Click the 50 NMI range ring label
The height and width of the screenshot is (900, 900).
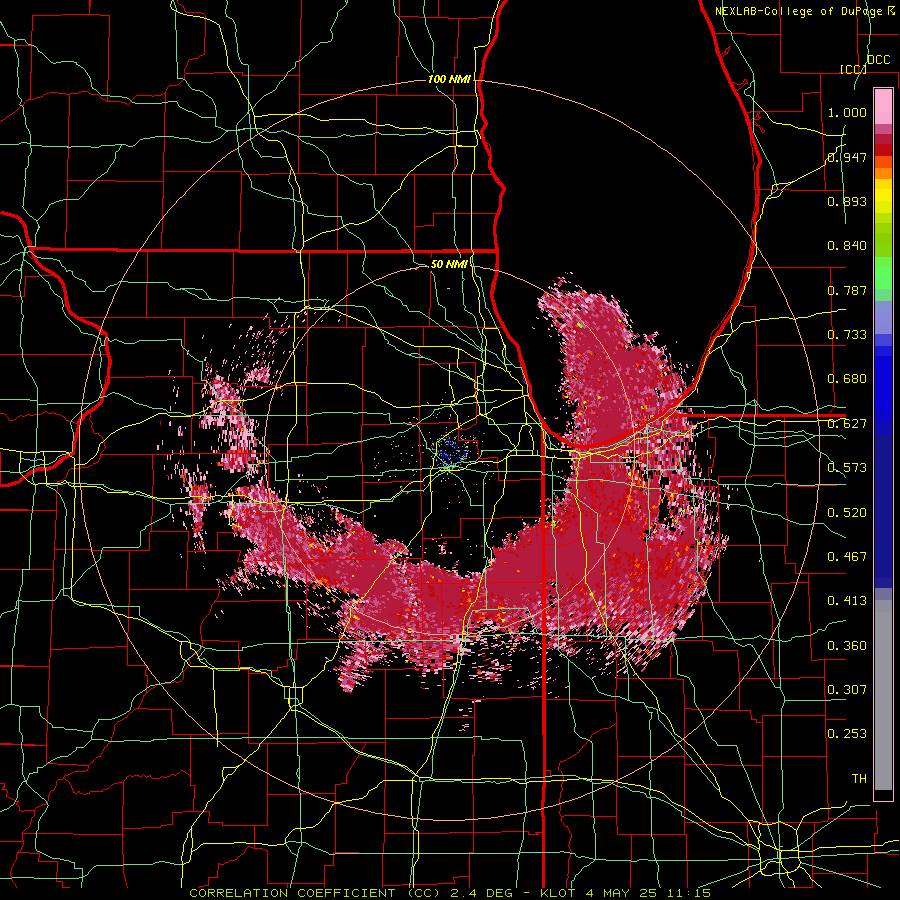(449, 264)
